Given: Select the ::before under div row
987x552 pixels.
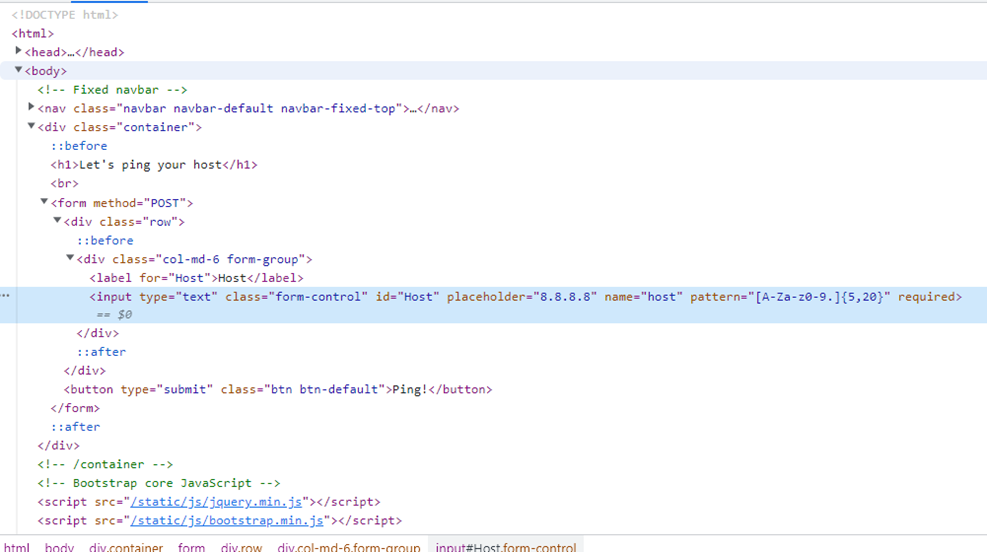Looking at the screenshot, I should [105, 240].
